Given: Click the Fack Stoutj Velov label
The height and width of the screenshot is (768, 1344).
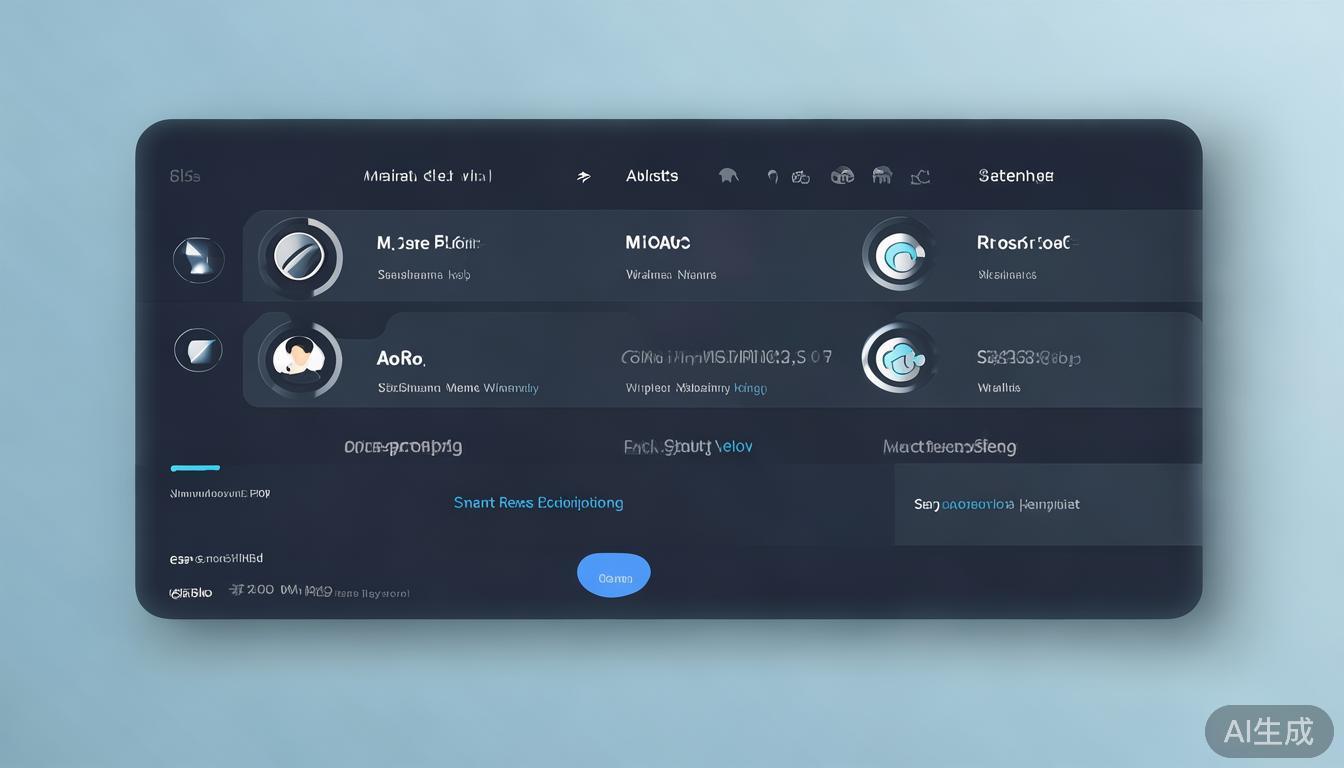Looking at the screenshot, I should (x=688, y=447).
